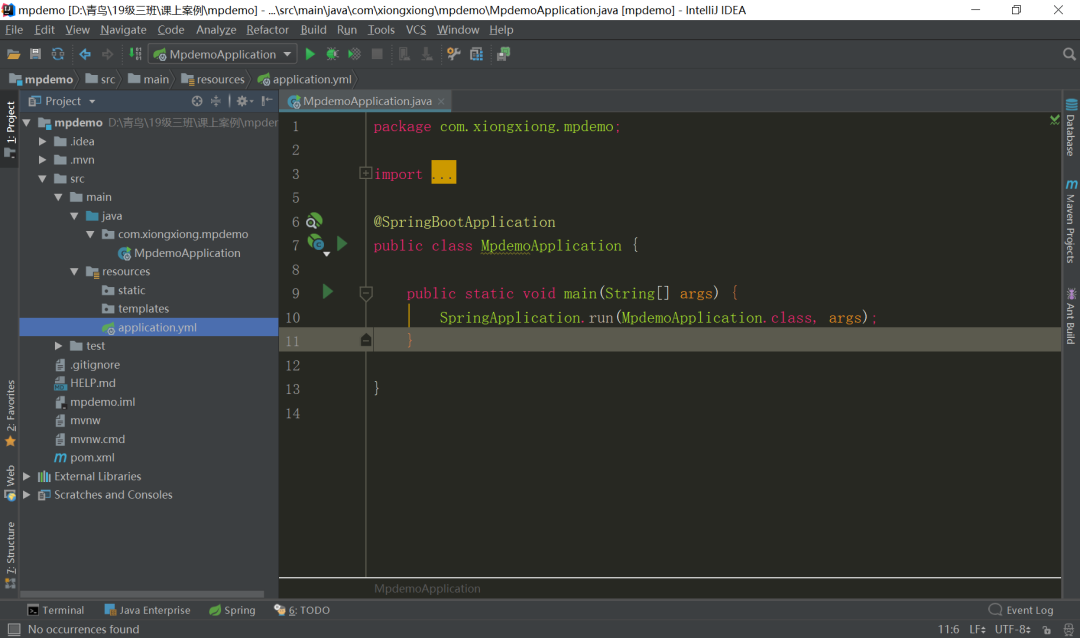Start debugging with the green bug icon
Image resolution: width=1080 pixels, height=638 pixels.
[x=332, y=54]
